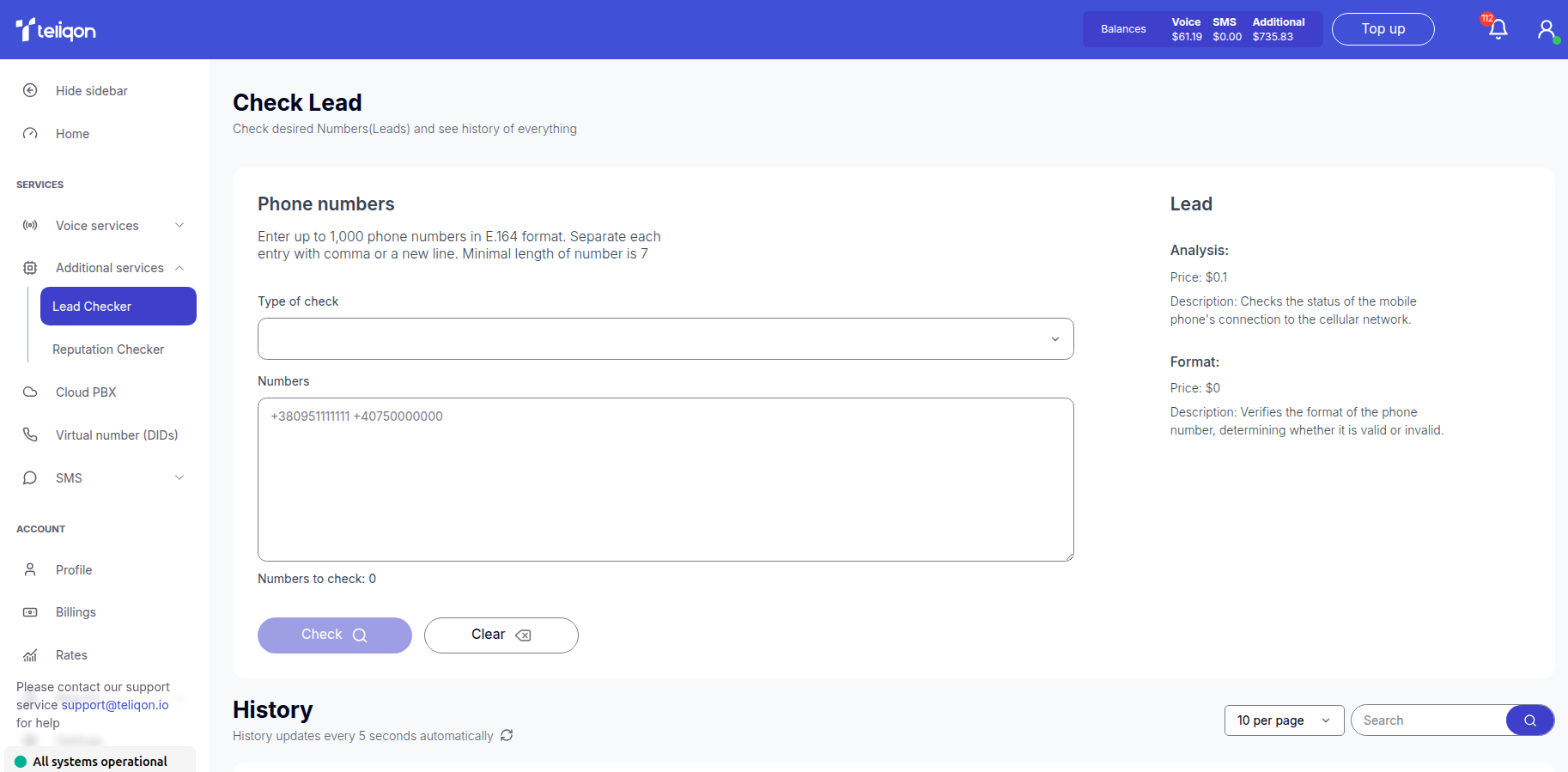Go to Reputation Checker
This screenshot has height=772, width=1568.
point(108,350)
